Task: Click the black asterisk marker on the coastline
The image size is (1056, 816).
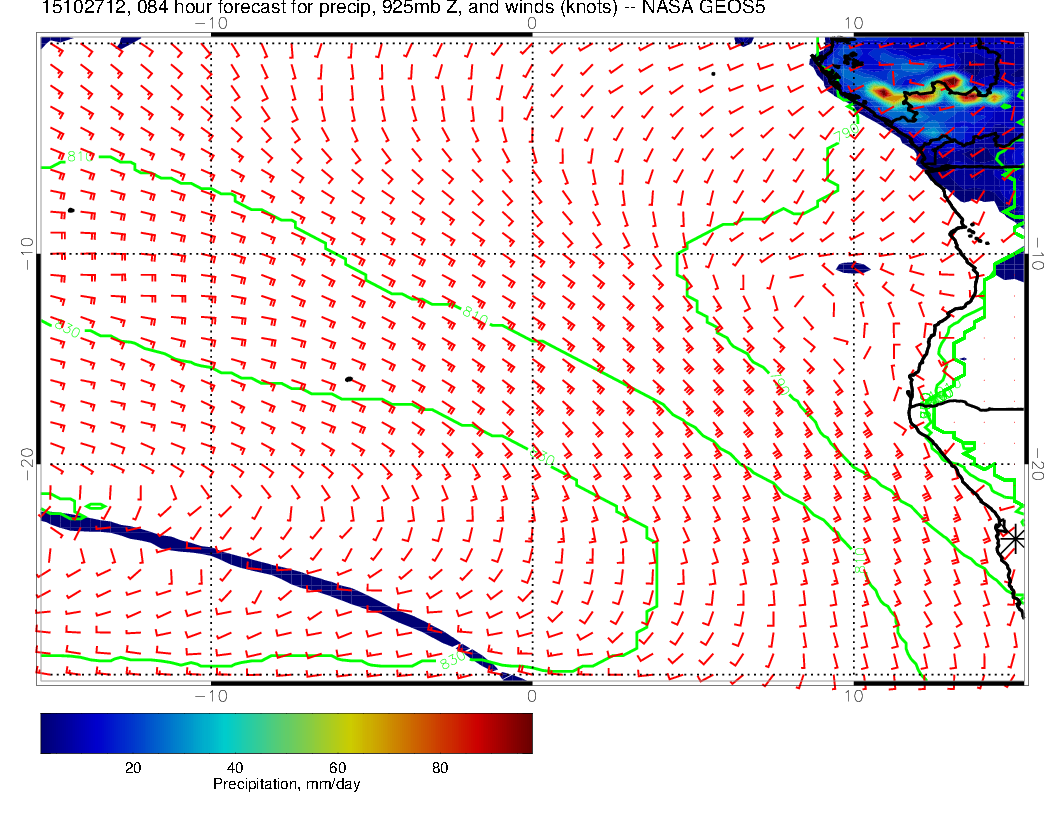Action: coord(1014,538)
